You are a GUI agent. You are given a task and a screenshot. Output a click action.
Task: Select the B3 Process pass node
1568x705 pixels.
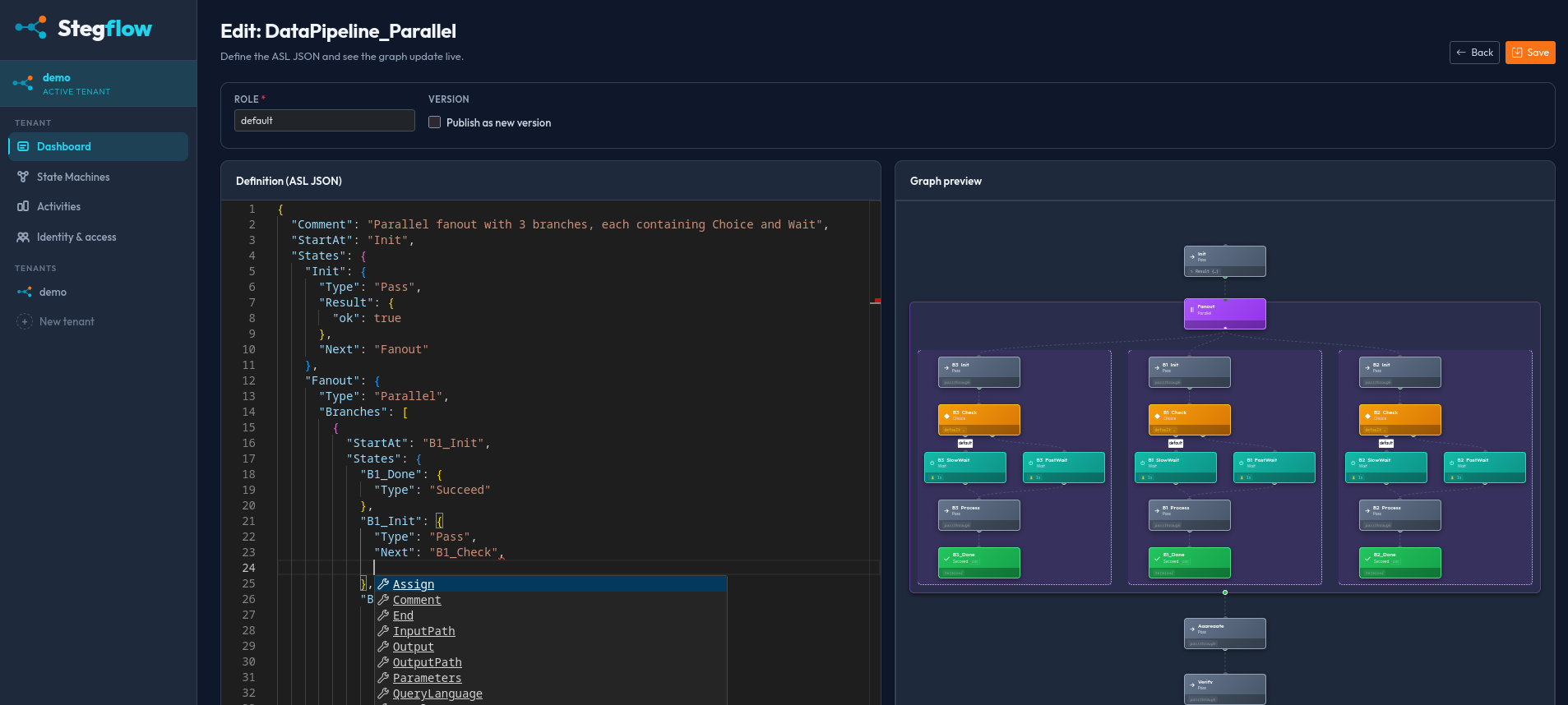pos(979,515)
